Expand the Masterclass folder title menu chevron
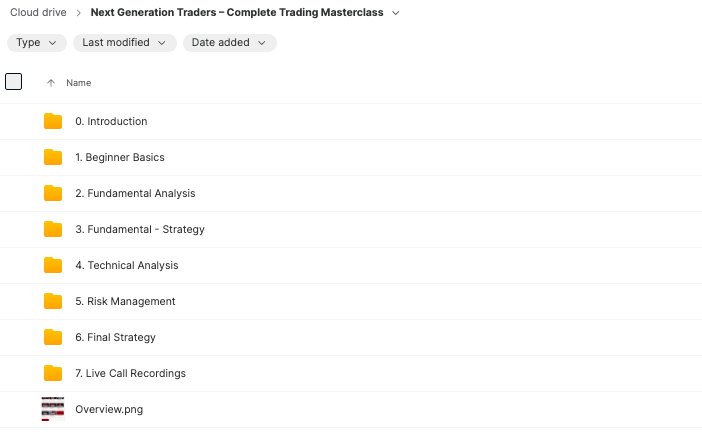The height and width of the screenshot is (438, 702). coord(396,13)
